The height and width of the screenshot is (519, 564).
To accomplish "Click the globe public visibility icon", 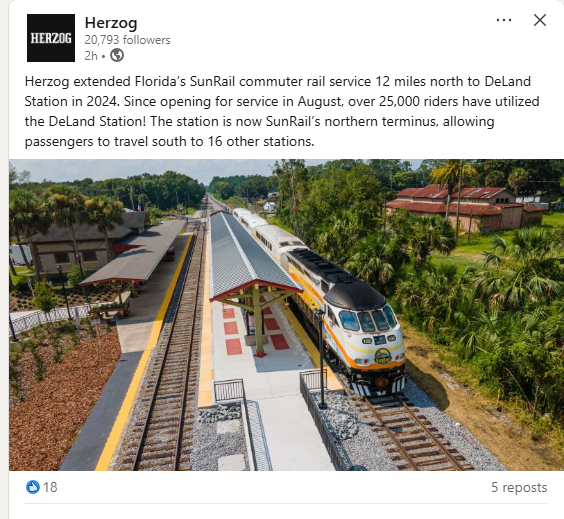I will tap(117, 55).
